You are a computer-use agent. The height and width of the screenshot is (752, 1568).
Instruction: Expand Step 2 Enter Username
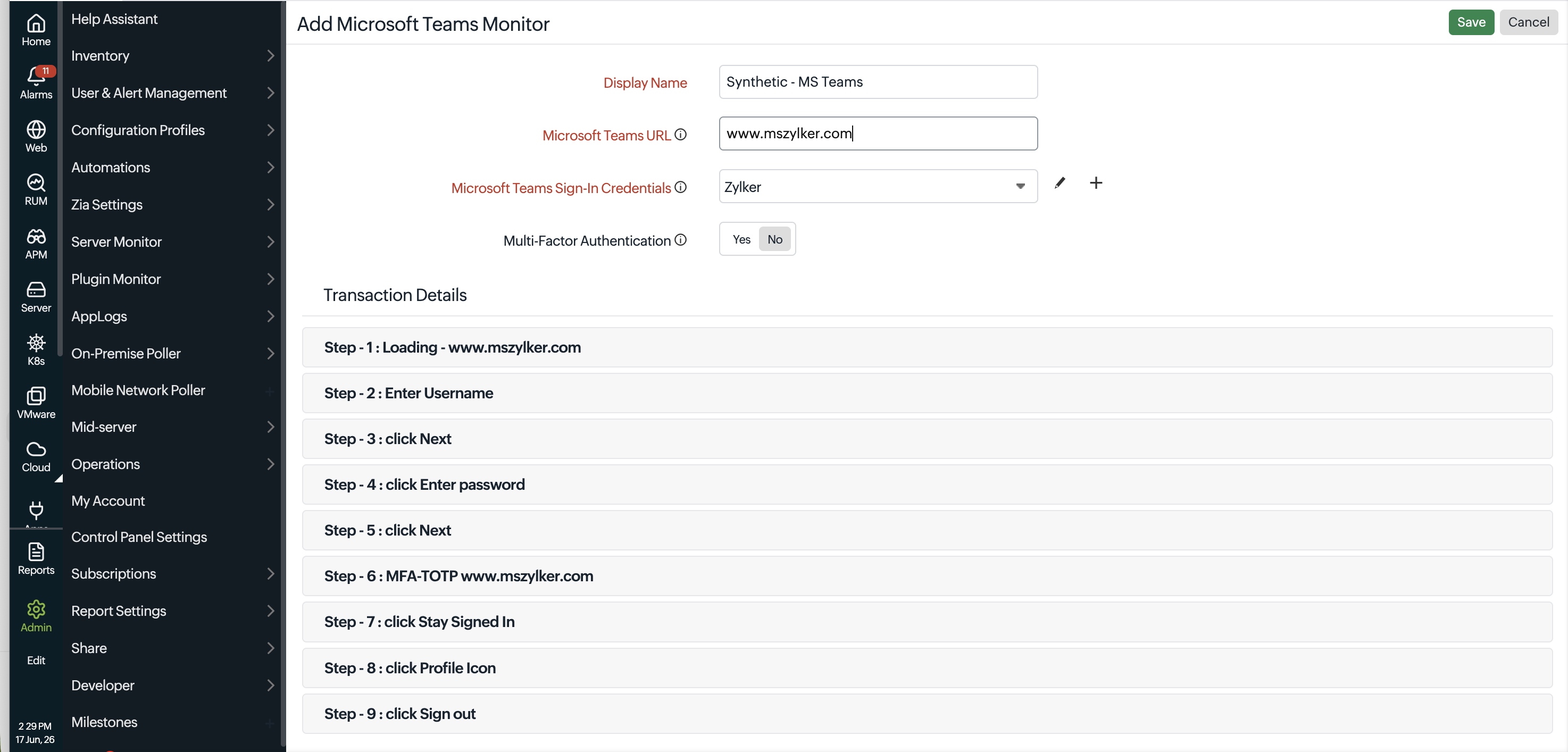tap(927, 393)
